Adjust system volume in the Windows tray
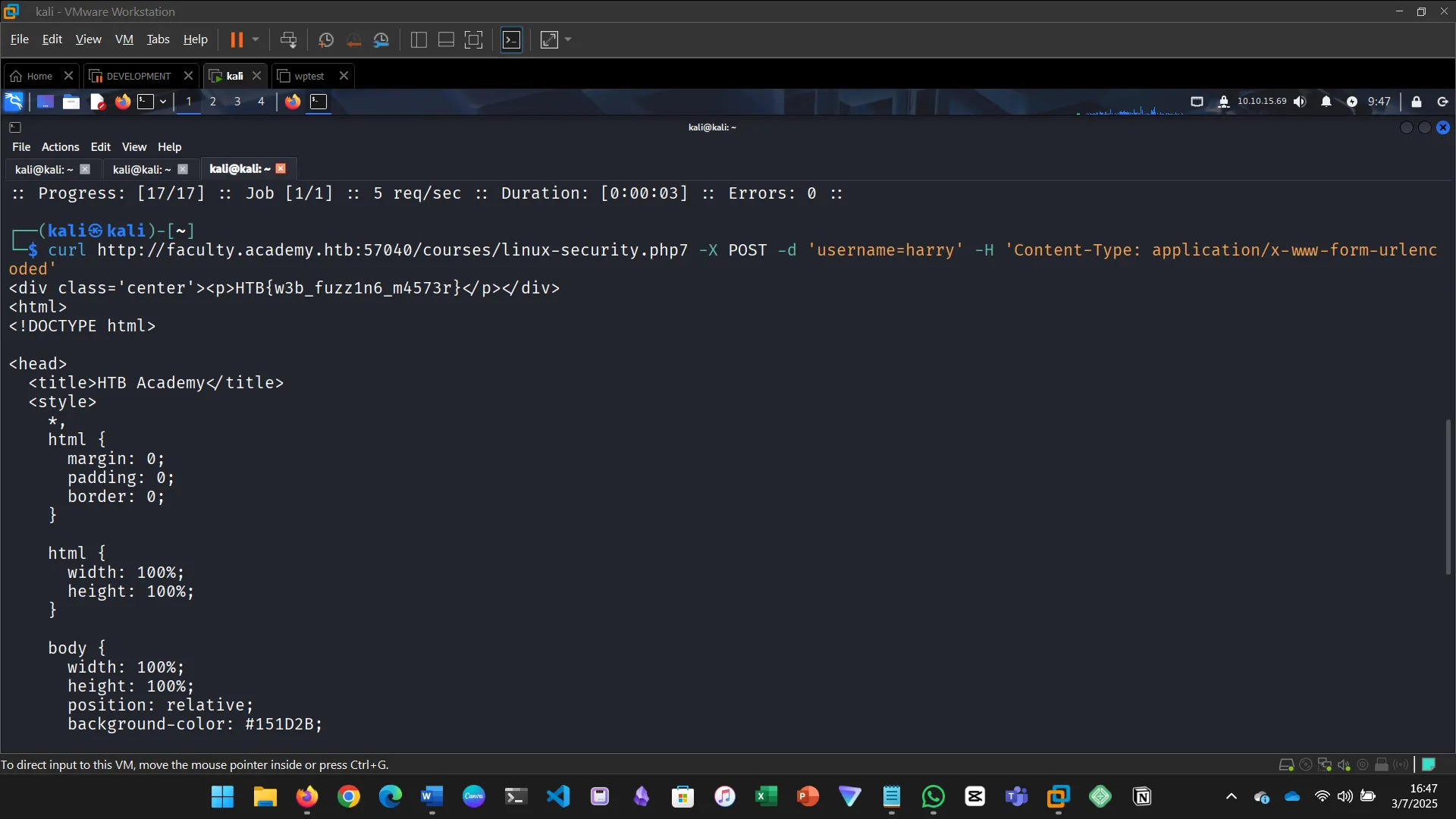The image size is (1456, 819). (x=1345, y=796)
